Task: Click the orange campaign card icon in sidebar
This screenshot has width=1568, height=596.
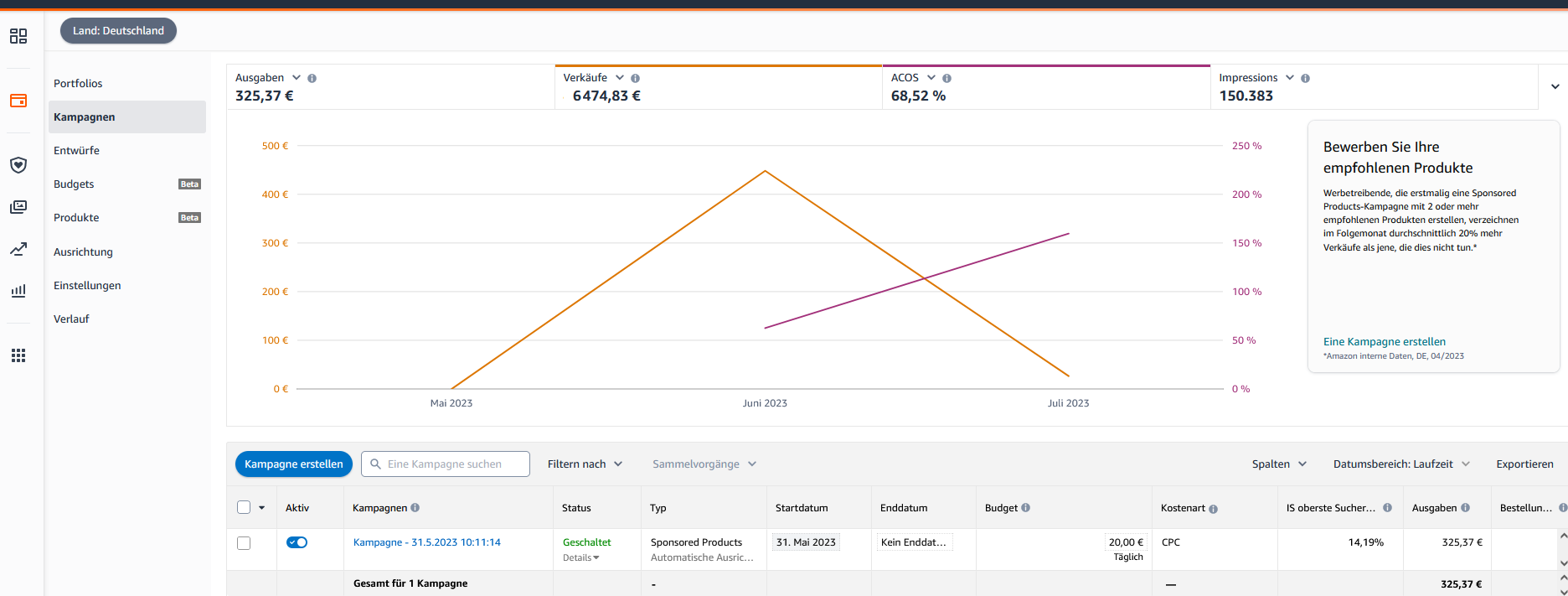Action: pyautogui.click(x=18, y=101)
